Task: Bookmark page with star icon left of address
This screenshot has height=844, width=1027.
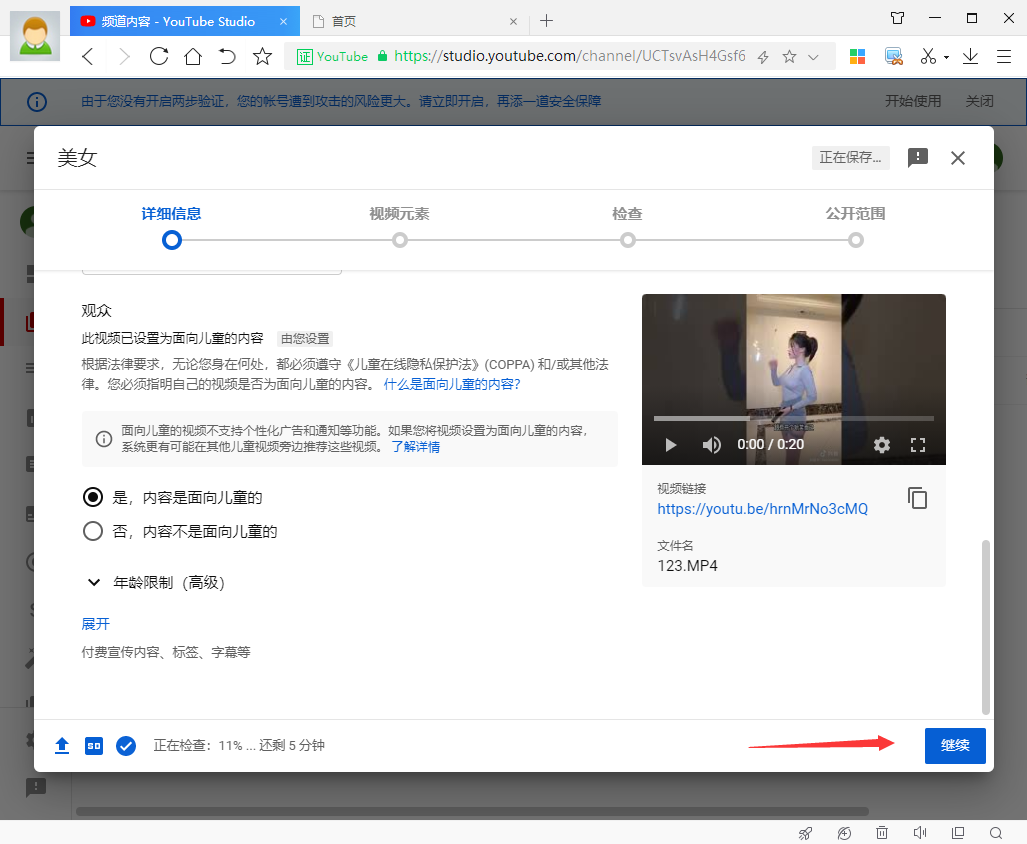Action: tap(263, 56)
